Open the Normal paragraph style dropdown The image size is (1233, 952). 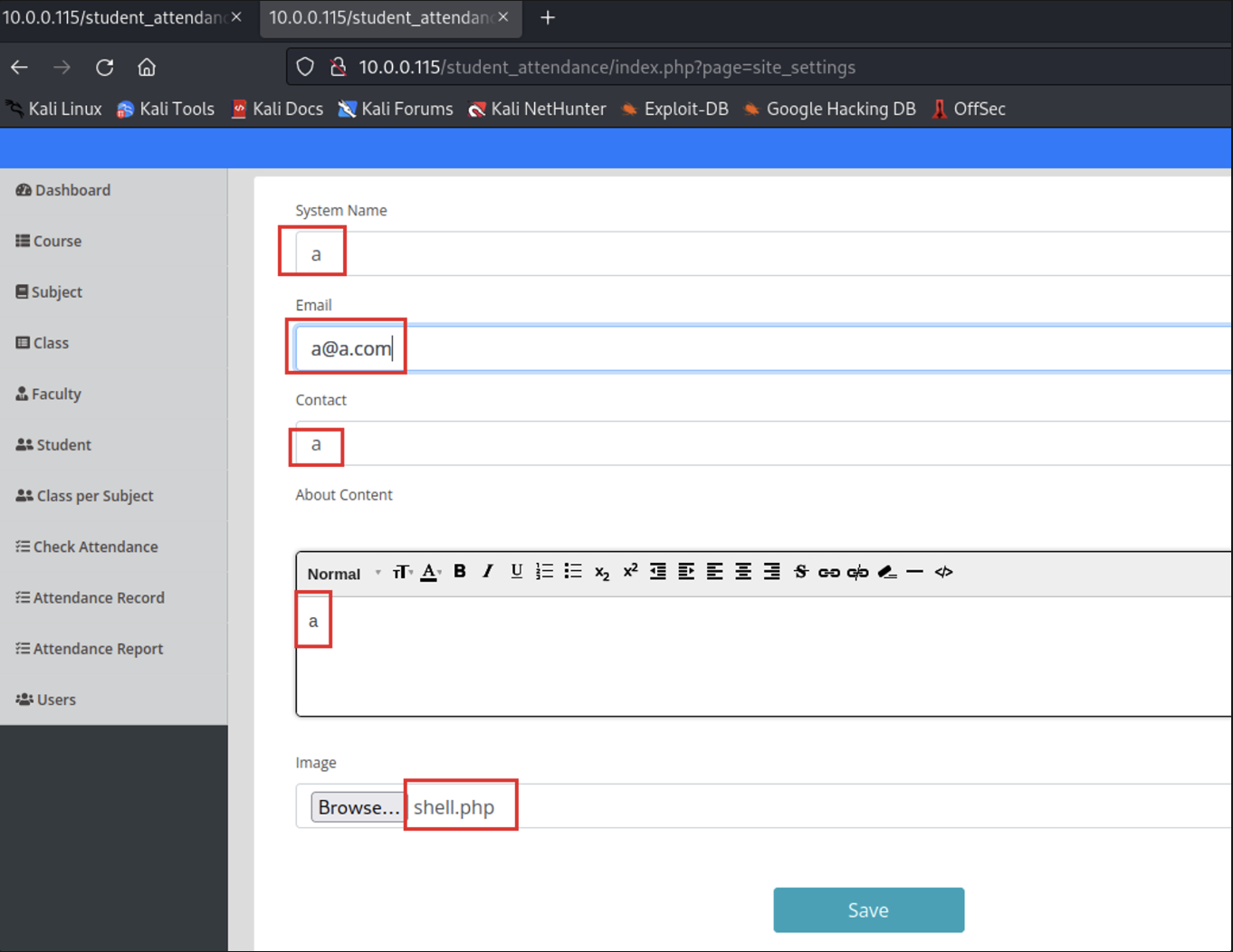click(343, 574)
